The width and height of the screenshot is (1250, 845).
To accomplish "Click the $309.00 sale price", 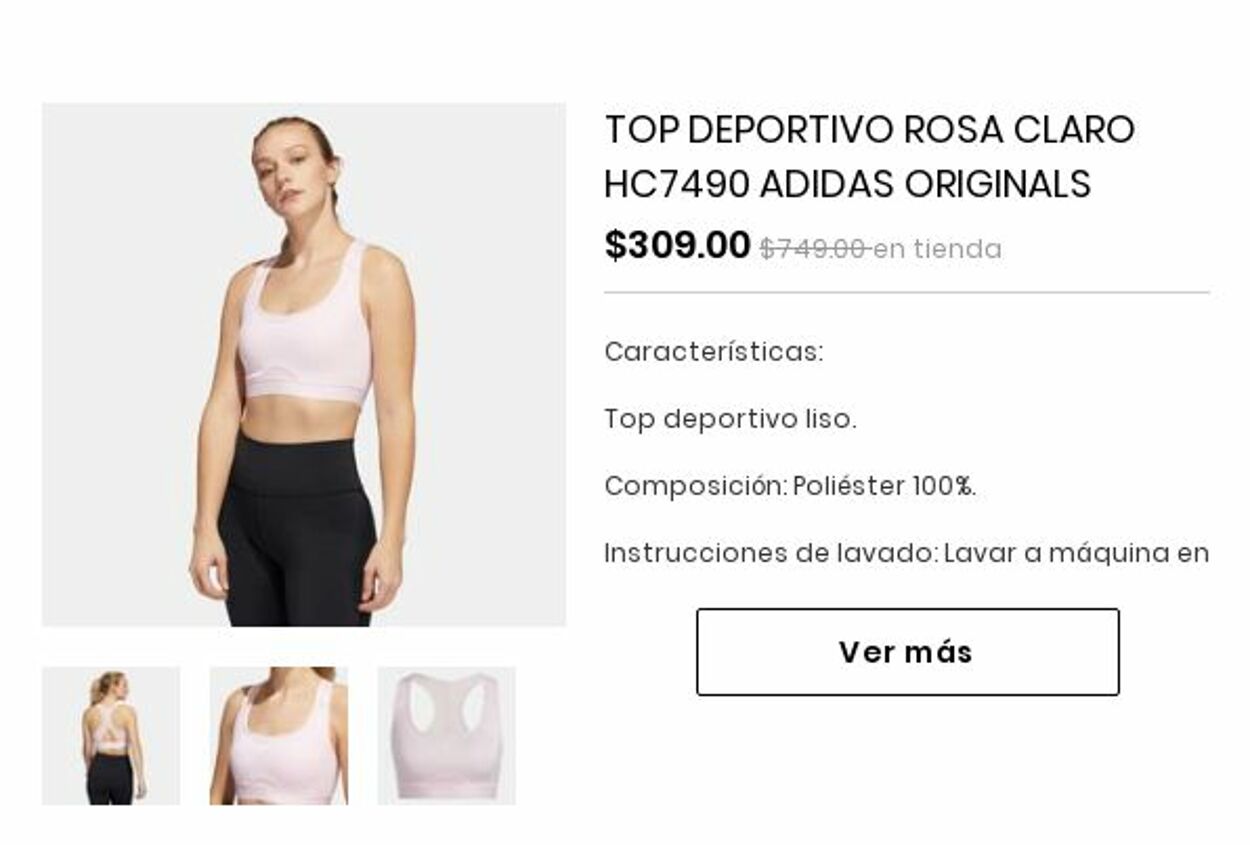I will tap(677, 245).
